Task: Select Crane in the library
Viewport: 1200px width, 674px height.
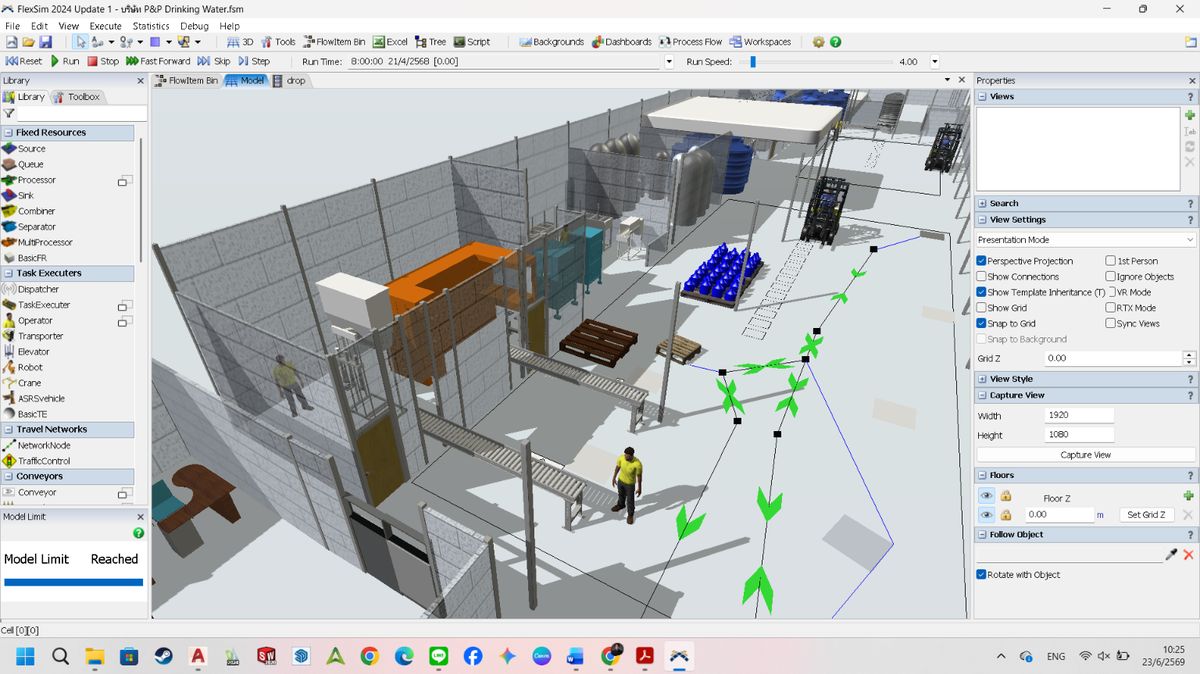Action: point(29,383)
